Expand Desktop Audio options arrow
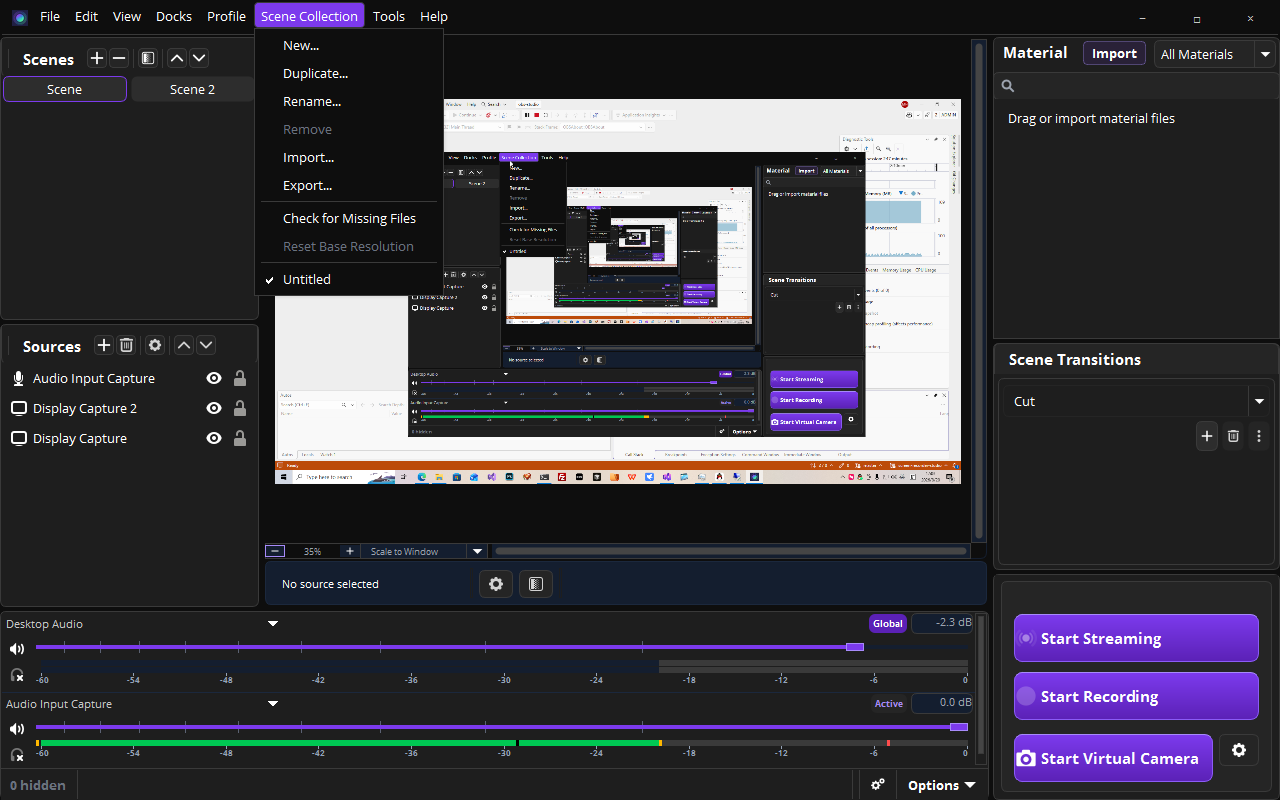 coord(273,624)
